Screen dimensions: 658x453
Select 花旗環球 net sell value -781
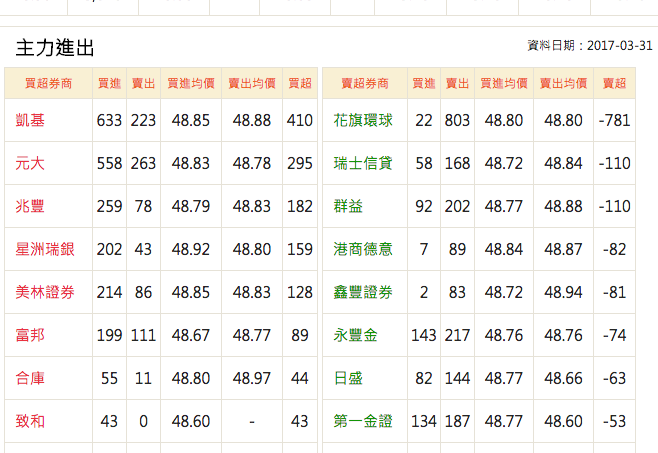click(x=614, y=120)
